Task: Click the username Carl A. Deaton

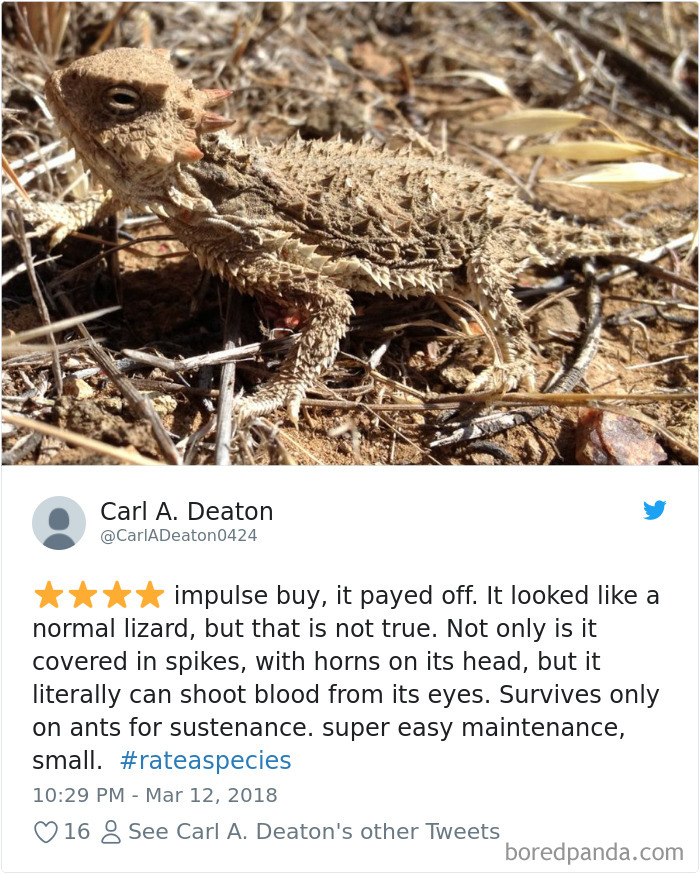Action: tap(186, 511)
